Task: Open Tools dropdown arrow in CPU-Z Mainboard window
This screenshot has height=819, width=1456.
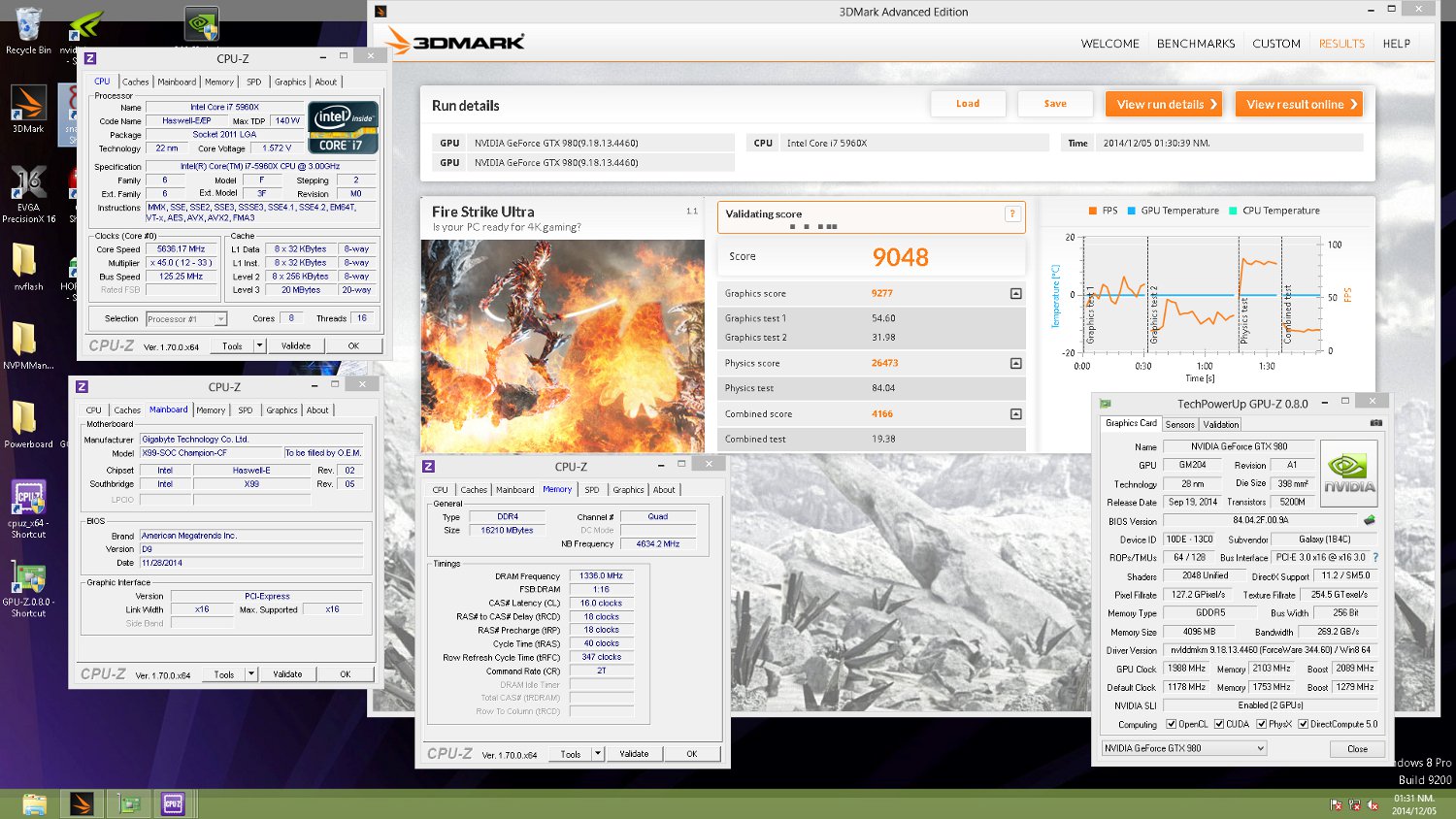Action: click(x=251, y=673)
